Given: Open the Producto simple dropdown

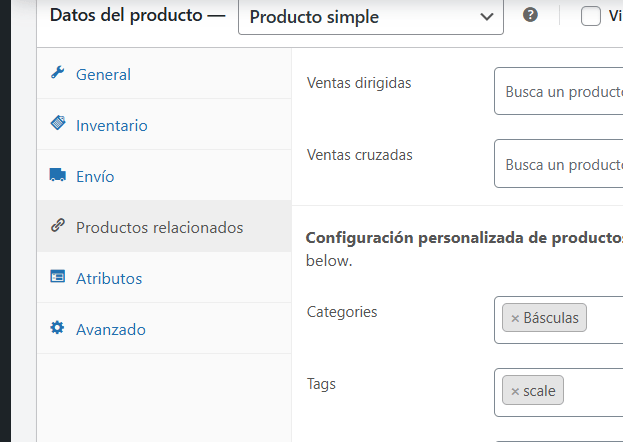Looking at the screenshot, I should click(370, 17).
